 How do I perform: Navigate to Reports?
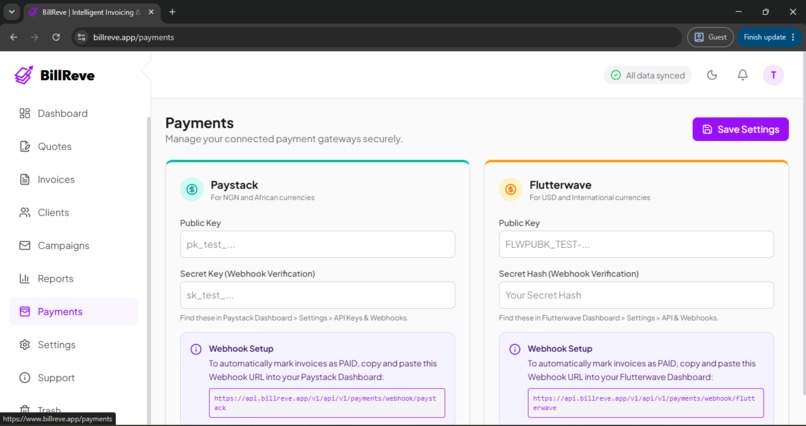pyautogui.click(x=73, y=279)
